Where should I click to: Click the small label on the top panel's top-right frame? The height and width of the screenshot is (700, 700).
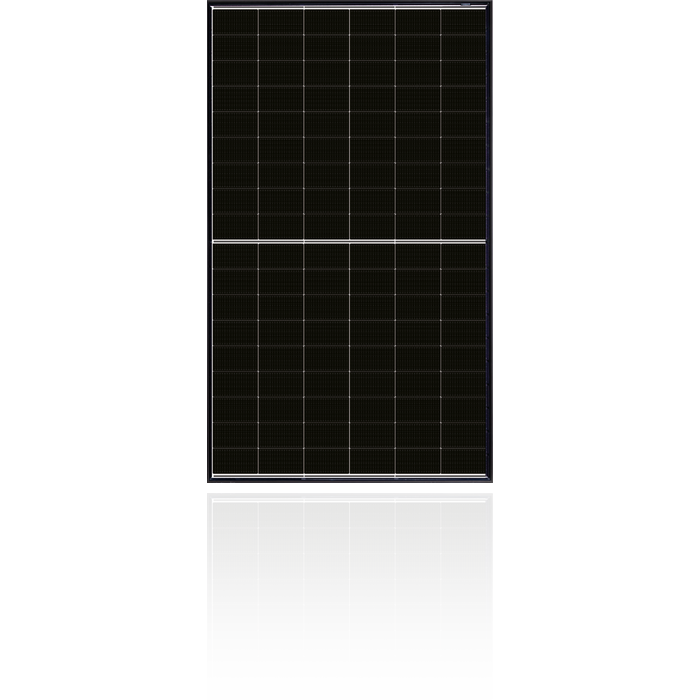pyautogui.click(x=466, y=5)
